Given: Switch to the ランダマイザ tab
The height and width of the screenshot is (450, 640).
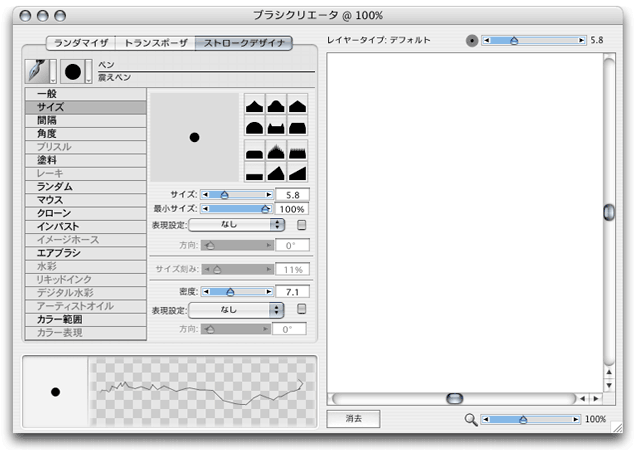Looking at the screenshot, I should coord(80,43).
